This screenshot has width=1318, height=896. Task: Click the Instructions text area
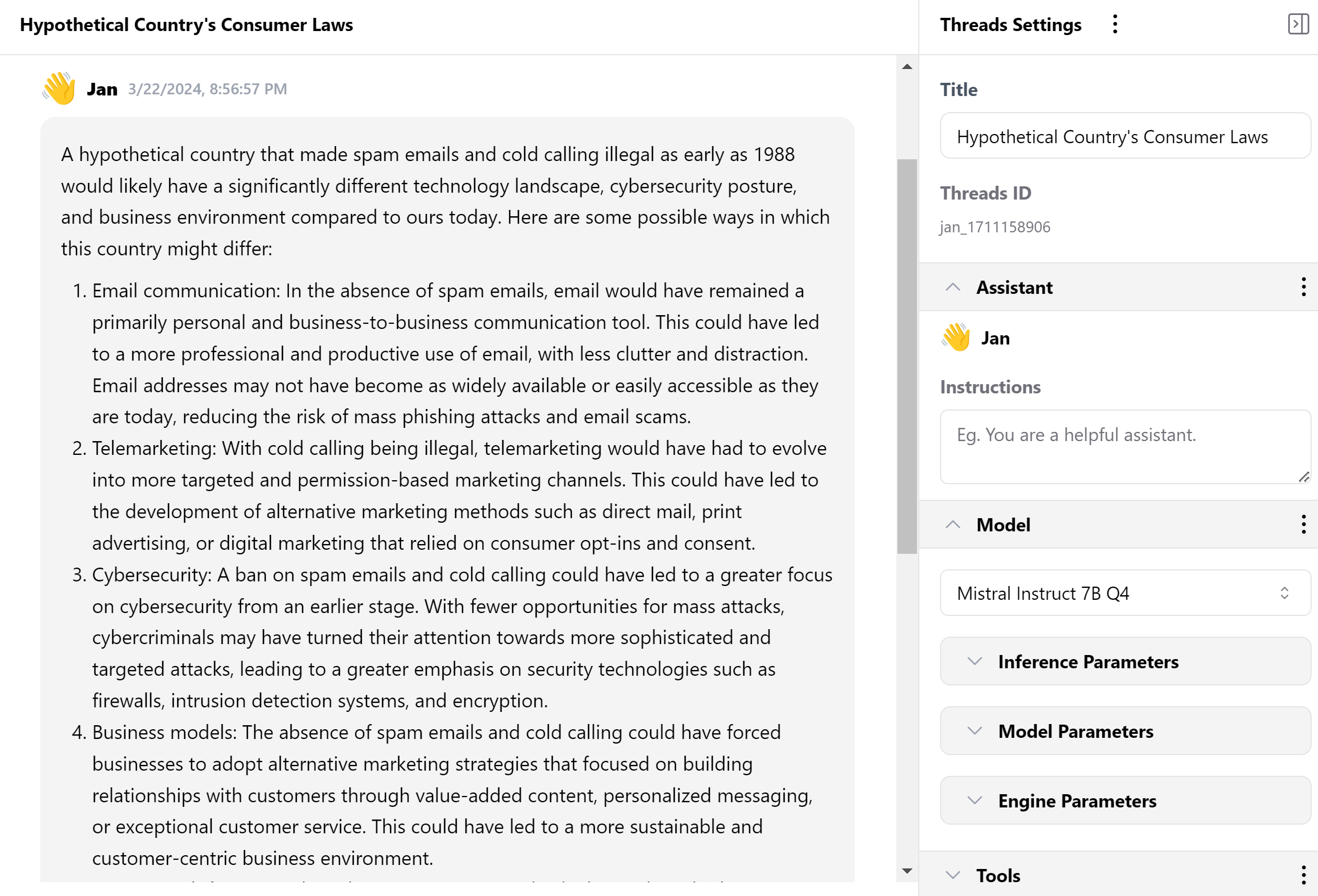(1125, 447)
